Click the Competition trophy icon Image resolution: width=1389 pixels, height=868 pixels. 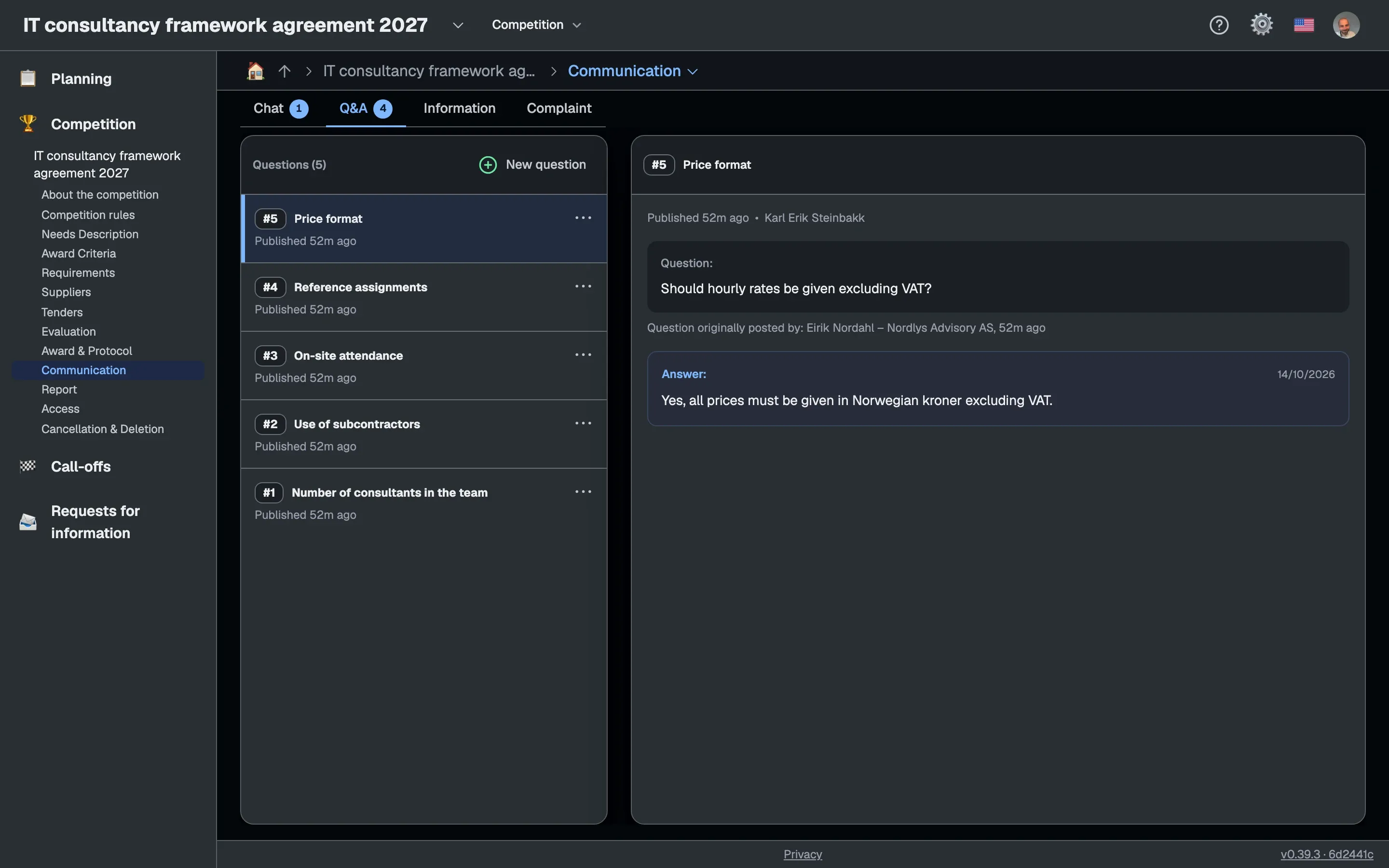[27, 123]
